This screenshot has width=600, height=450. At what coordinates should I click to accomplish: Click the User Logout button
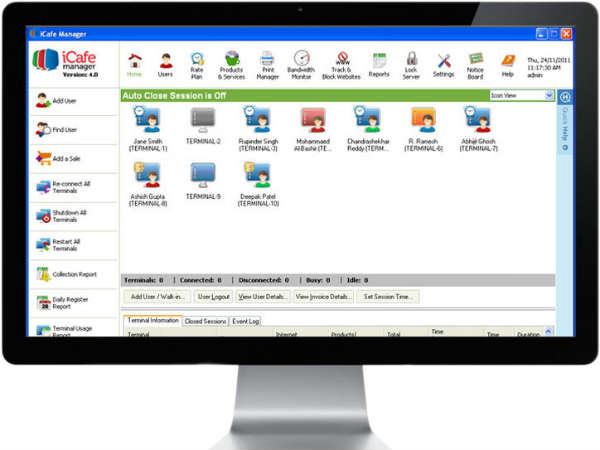pyautogui.click(x=214, y=297)
